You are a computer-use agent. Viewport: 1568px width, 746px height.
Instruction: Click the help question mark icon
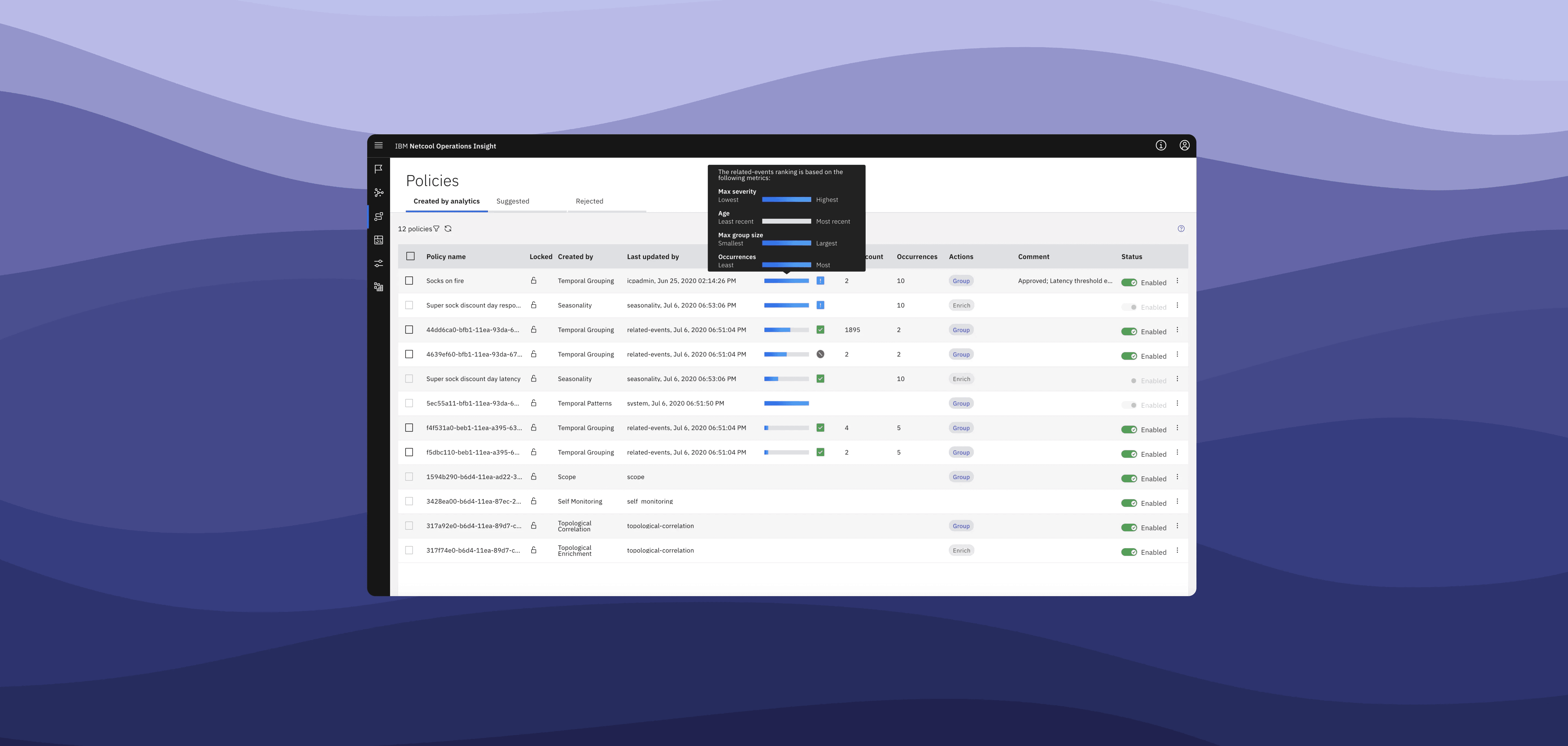1181,229
